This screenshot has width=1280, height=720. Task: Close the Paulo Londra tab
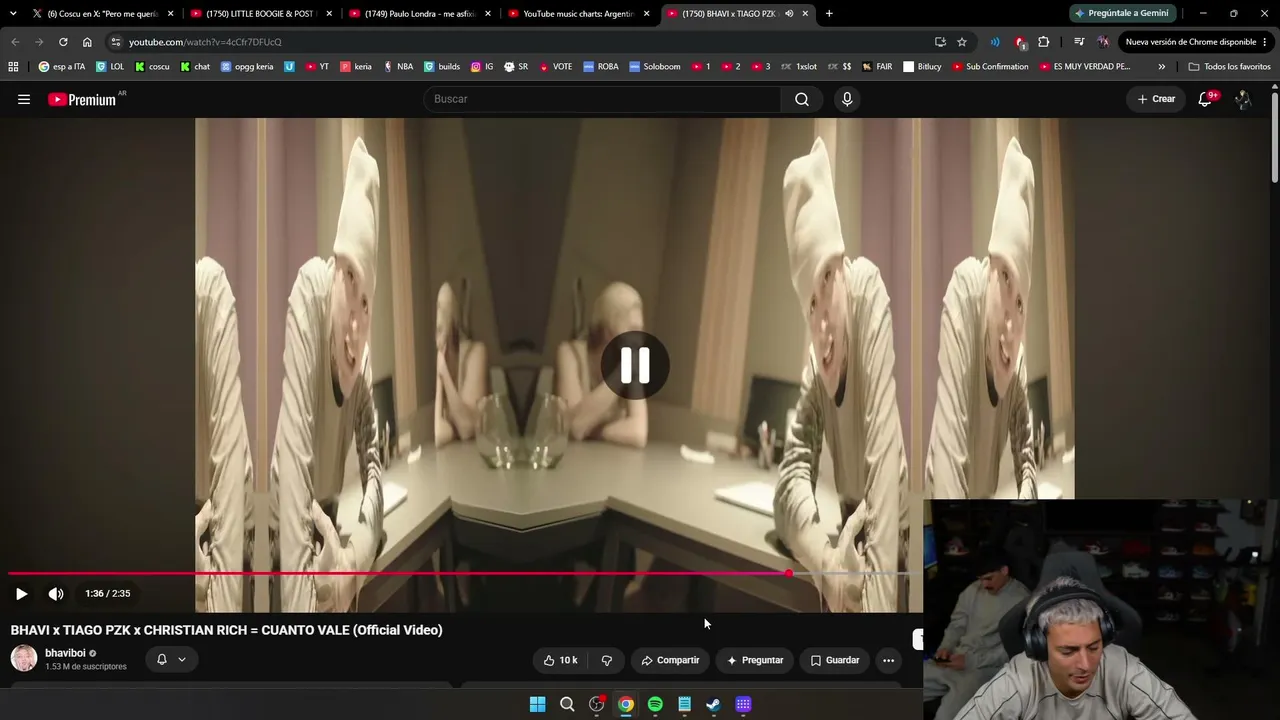[488, 13]
